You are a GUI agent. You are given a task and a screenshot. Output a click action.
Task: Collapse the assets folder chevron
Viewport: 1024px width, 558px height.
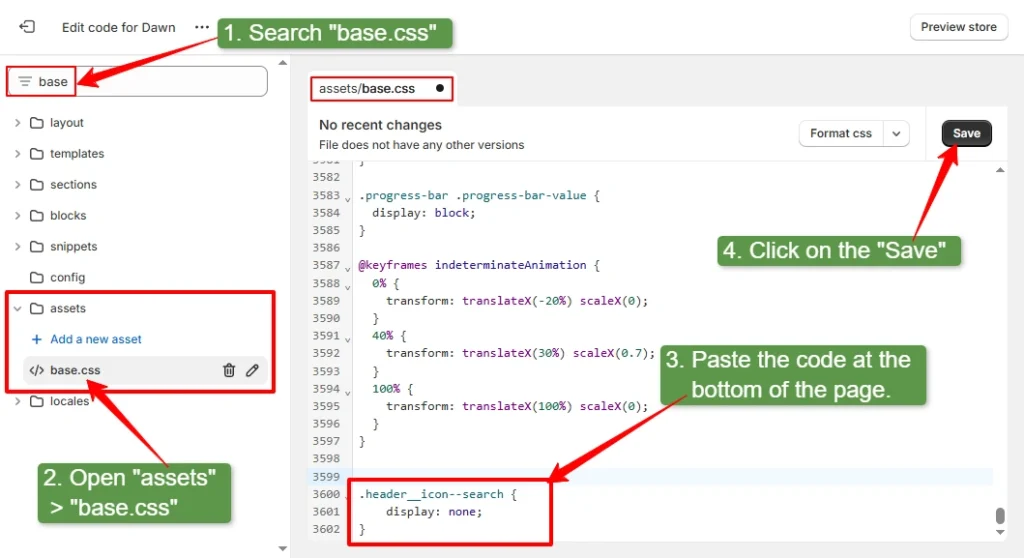18,308
